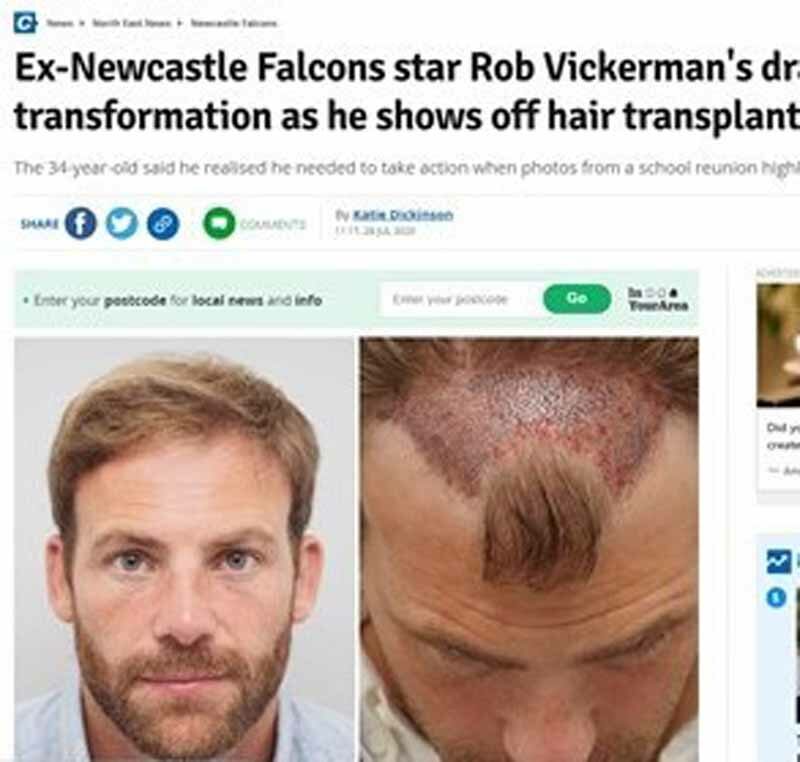Click the blue circled number one badge

(776, 597)
